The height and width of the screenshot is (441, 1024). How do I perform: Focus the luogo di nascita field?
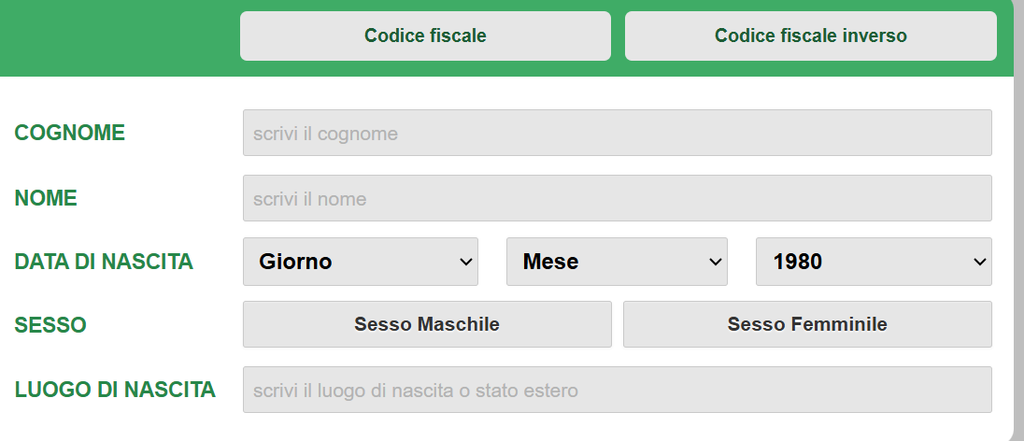click(617, 390)
